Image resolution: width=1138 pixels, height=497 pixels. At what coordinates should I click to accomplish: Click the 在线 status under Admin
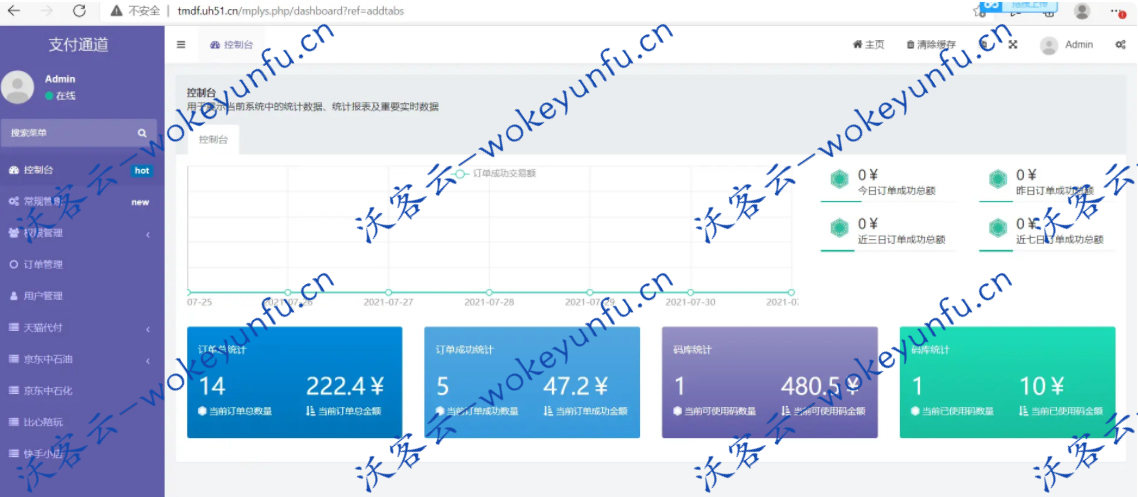click(x=60, y=96)
